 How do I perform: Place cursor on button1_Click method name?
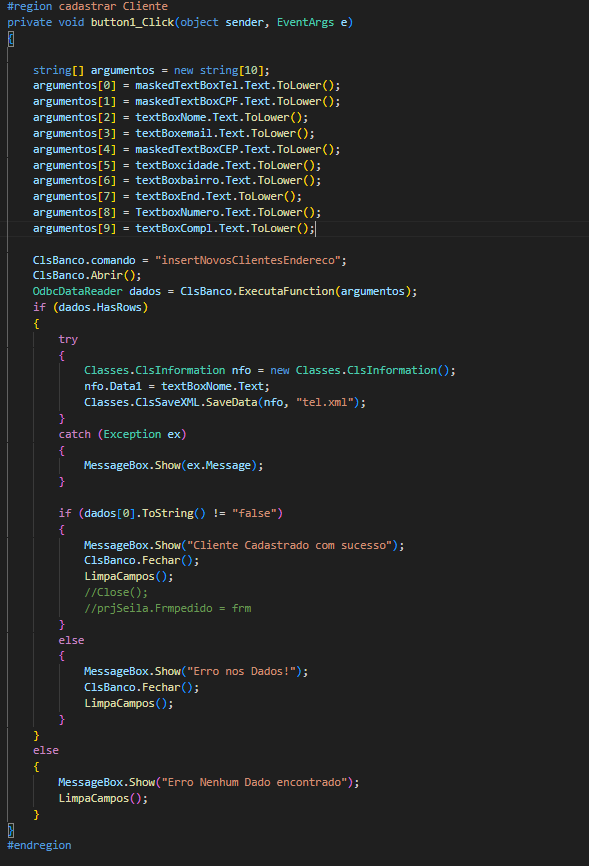point(132,23)
